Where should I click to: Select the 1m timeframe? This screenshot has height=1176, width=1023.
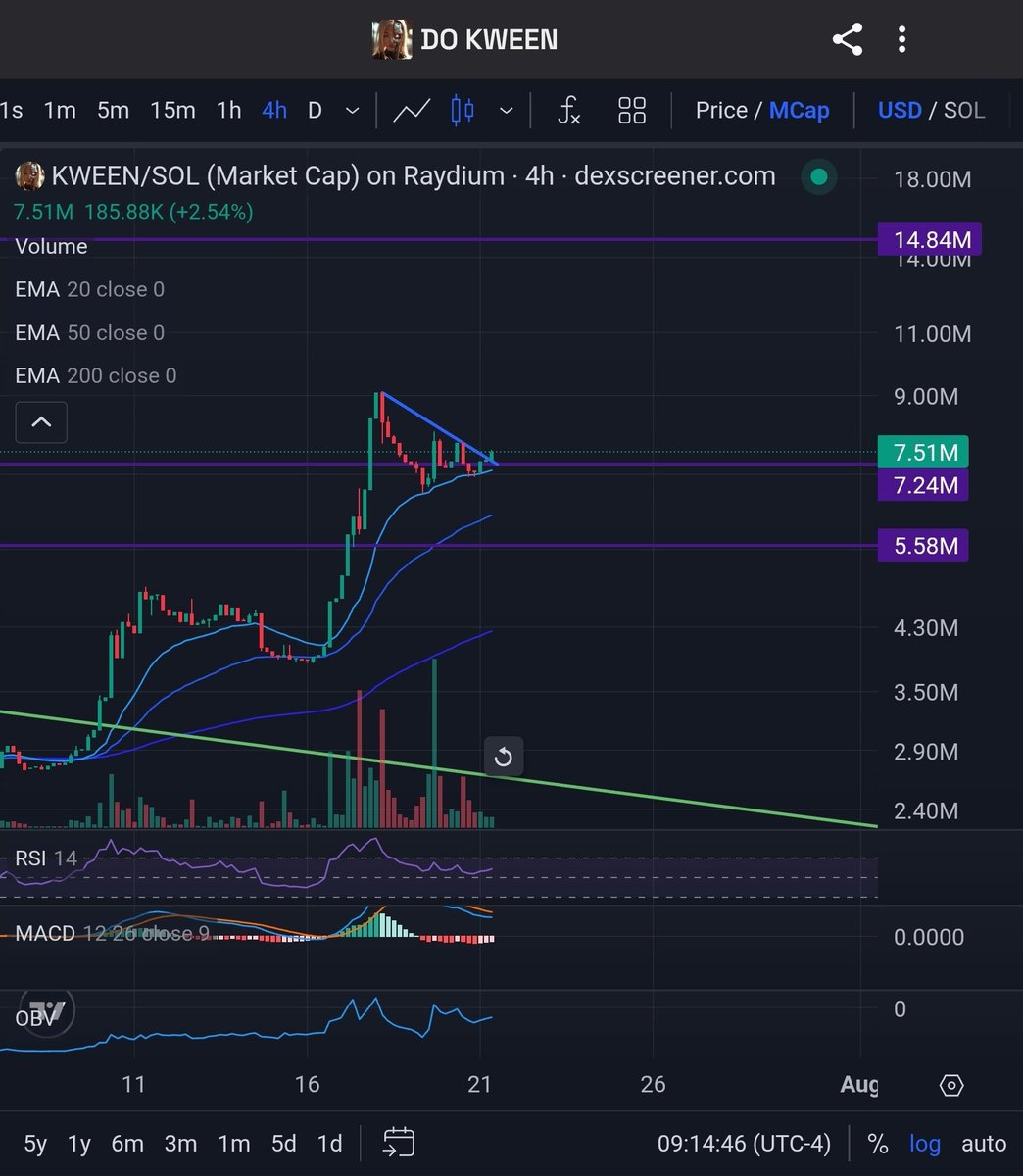click(x=60, y=111)
